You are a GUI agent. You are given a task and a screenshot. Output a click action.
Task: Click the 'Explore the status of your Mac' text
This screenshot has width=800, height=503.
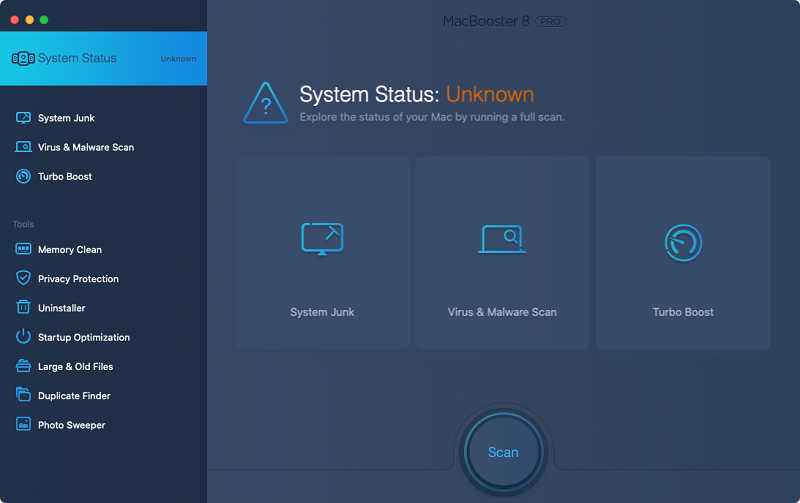[432, 117]
